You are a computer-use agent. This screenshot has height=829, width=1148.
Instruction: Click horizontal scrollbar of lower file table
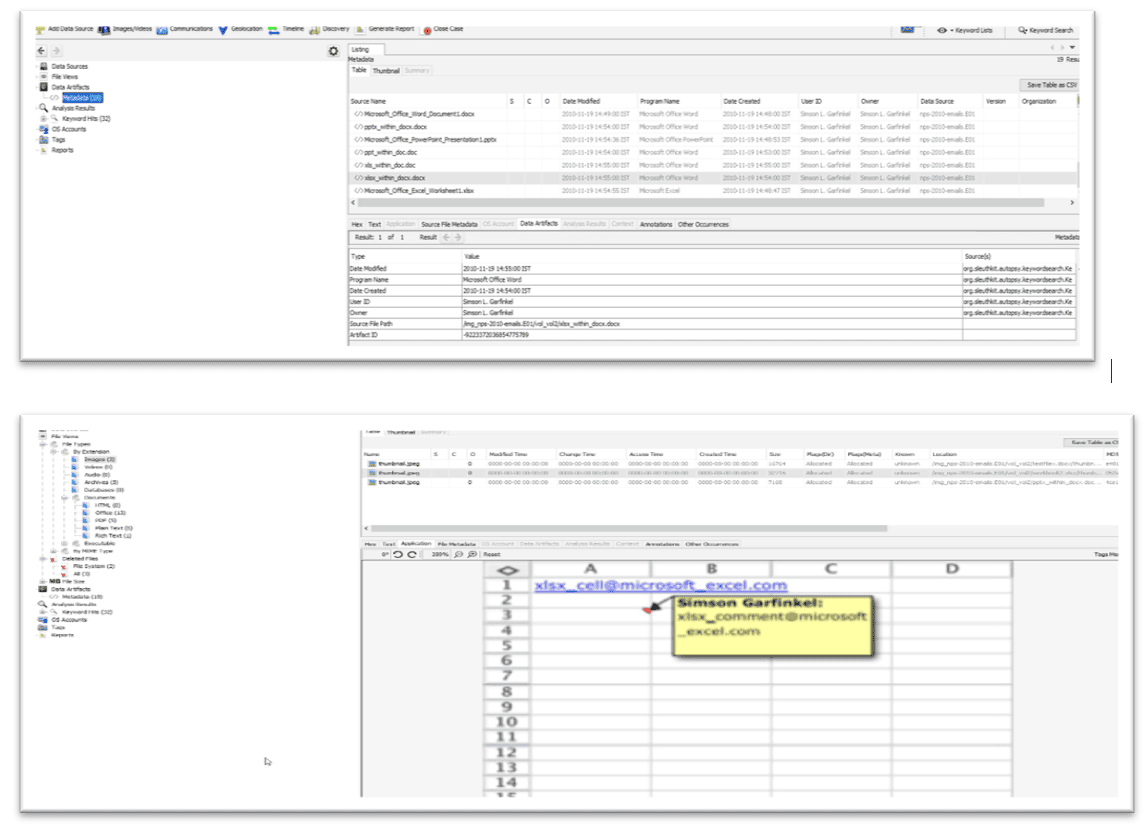tap(629, 528)
